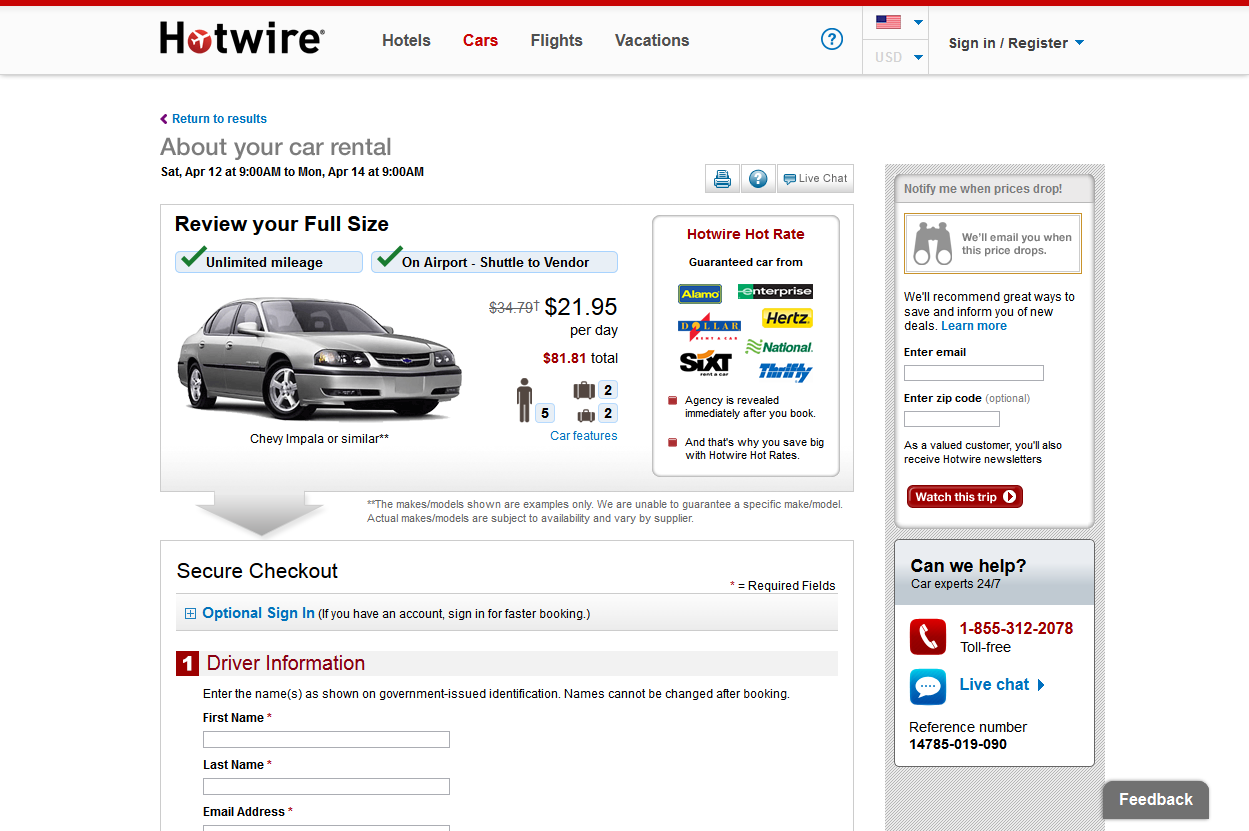This screenshot has width=1249, height=831.
Task: Click the binoculars price watch icon
Action: coord(934,243)
